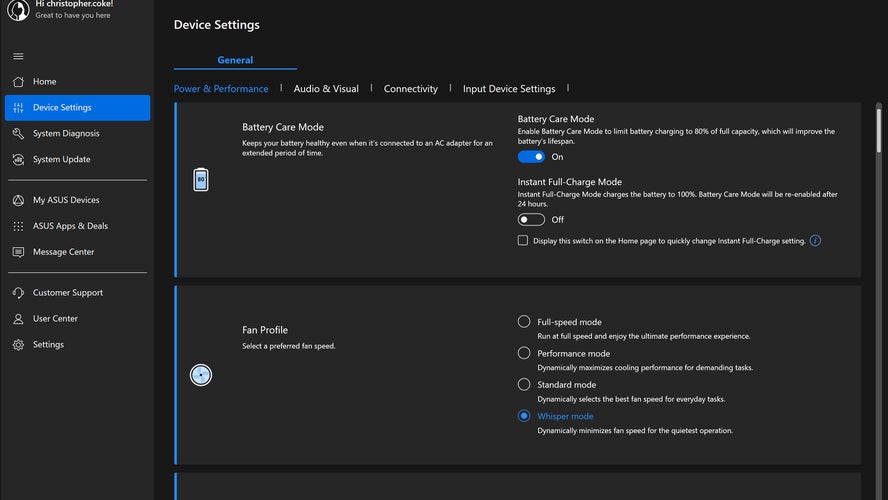
Task: Select Full-speed mode fan profile
Action: [524, 322]
